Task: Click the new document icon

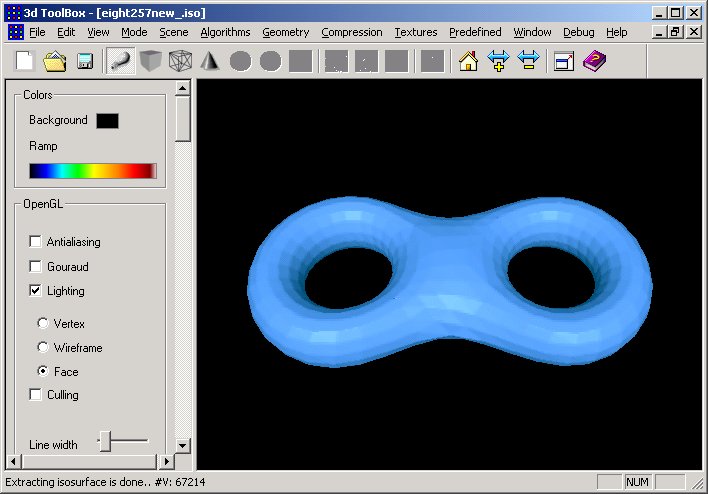Action: (25, 61)
